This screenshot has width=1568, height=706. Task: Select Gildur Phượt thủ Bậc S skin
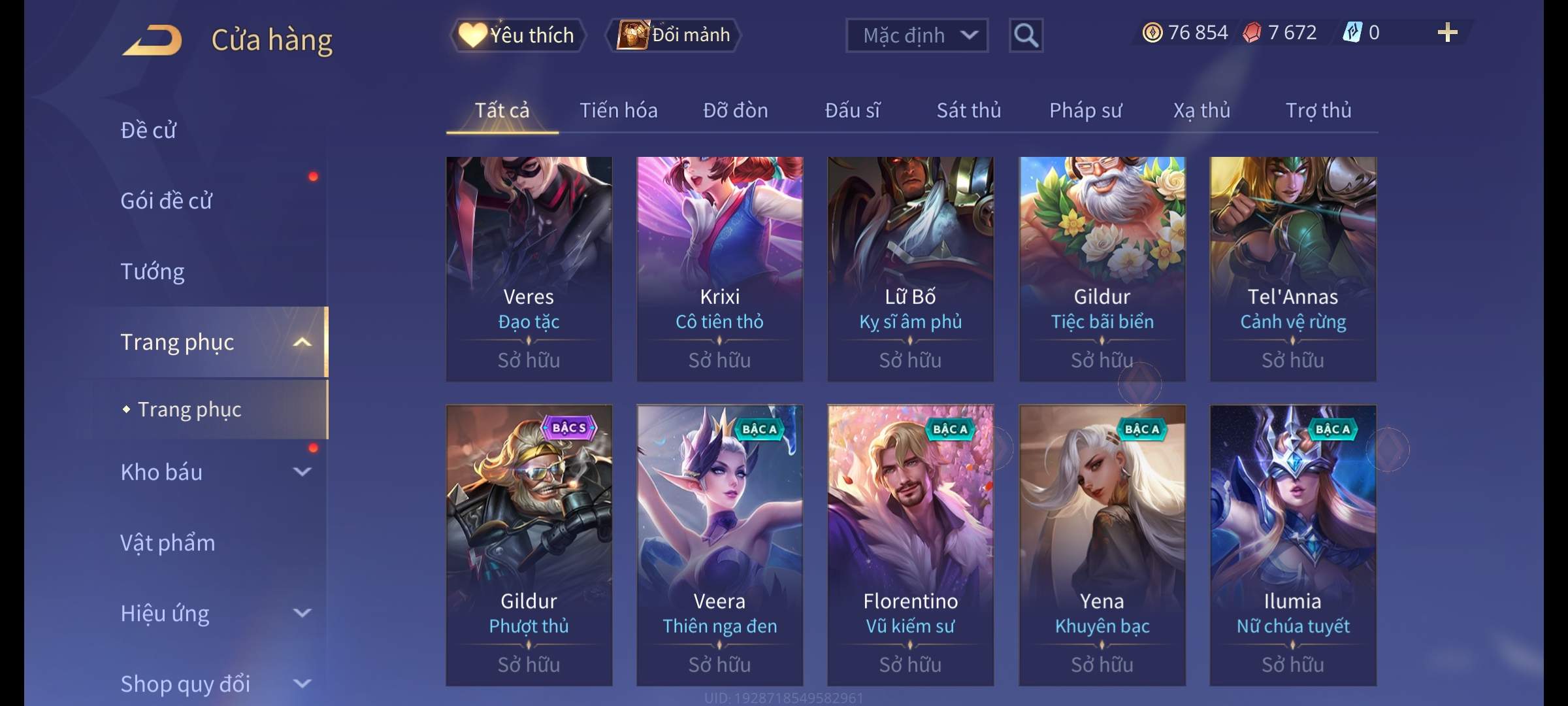[529, 545]
